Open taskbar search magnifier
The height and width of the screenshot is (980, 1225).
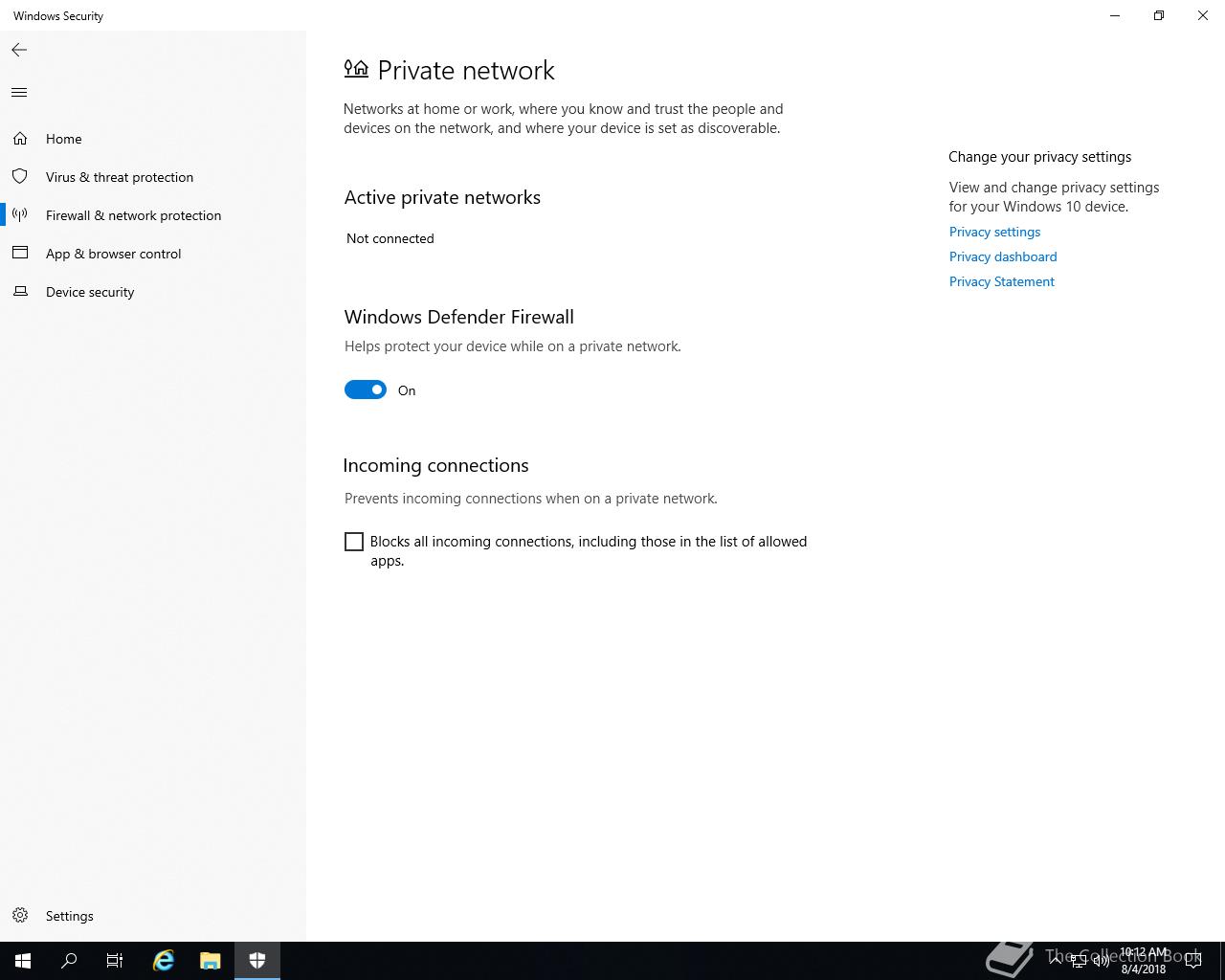[69, 961]
